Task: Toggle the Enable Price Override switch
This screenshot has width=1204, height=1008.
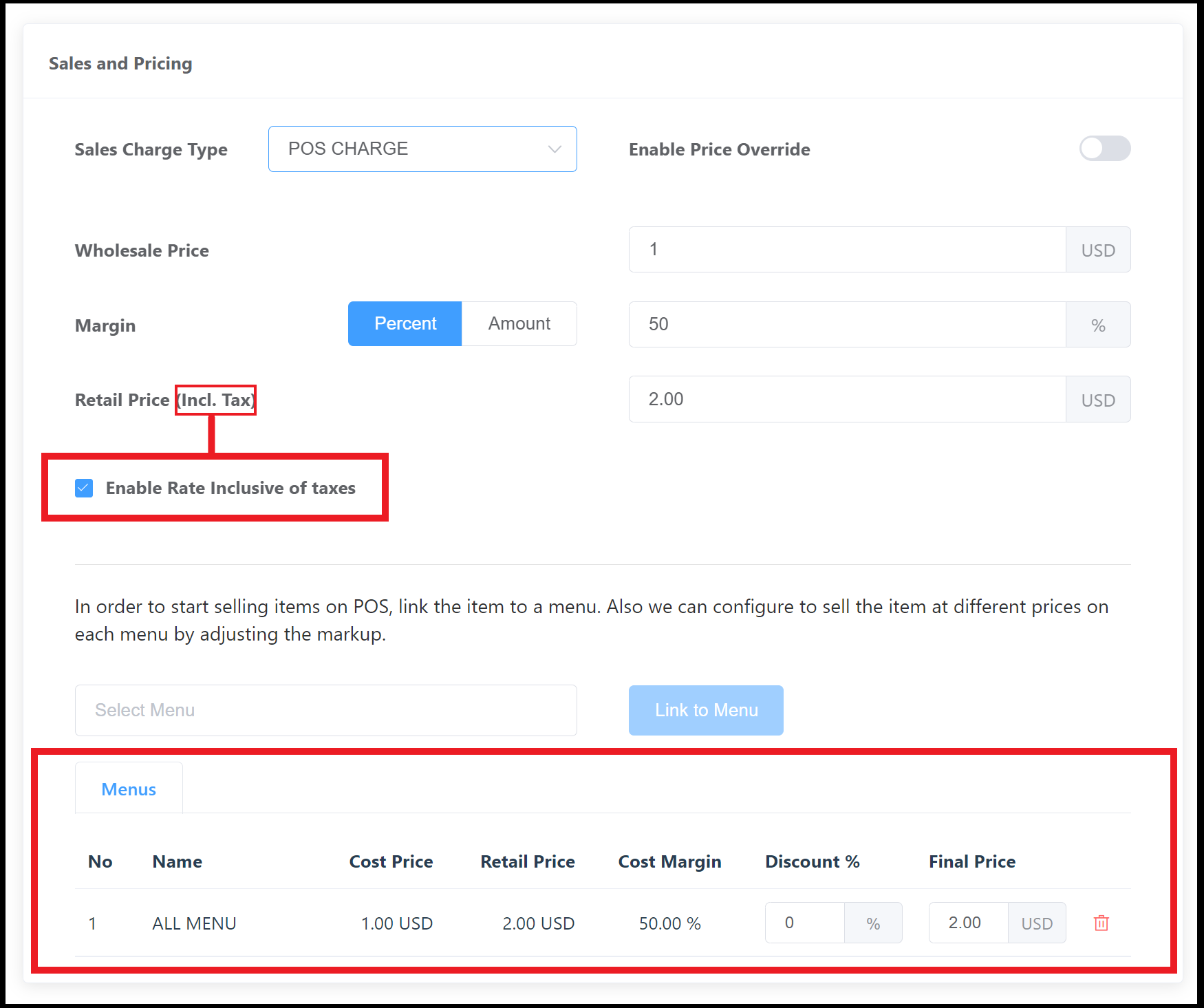Action: click(1104, 149)
